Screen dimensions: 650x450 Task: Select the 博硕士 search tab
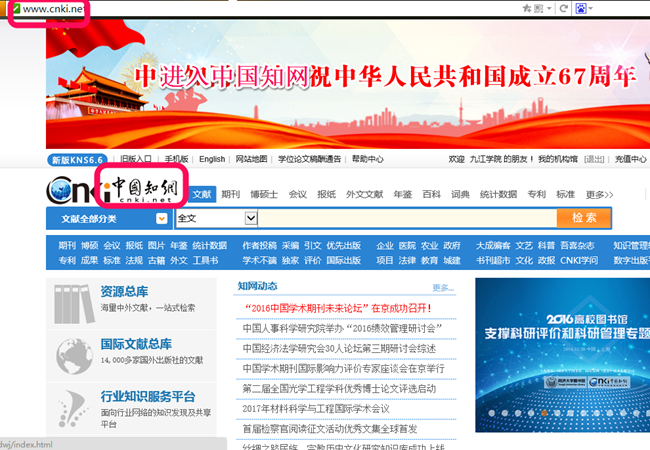264,194
